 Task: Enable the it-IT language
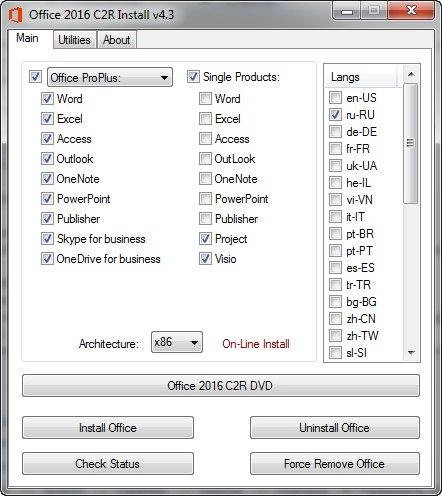point(335,216)
